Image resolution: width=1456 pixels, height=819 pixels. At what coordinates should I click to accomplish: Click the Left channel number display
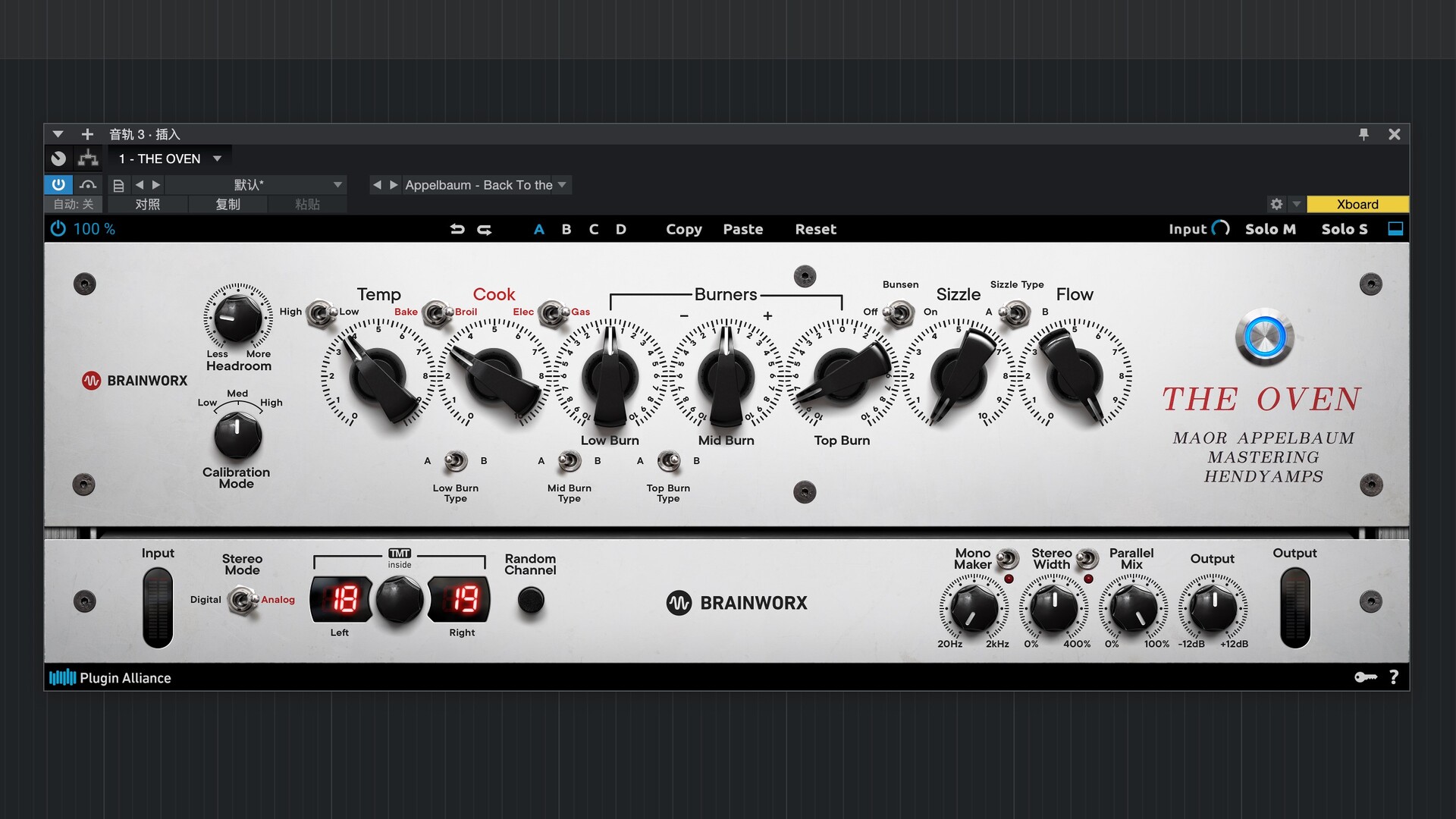(341, 599)
